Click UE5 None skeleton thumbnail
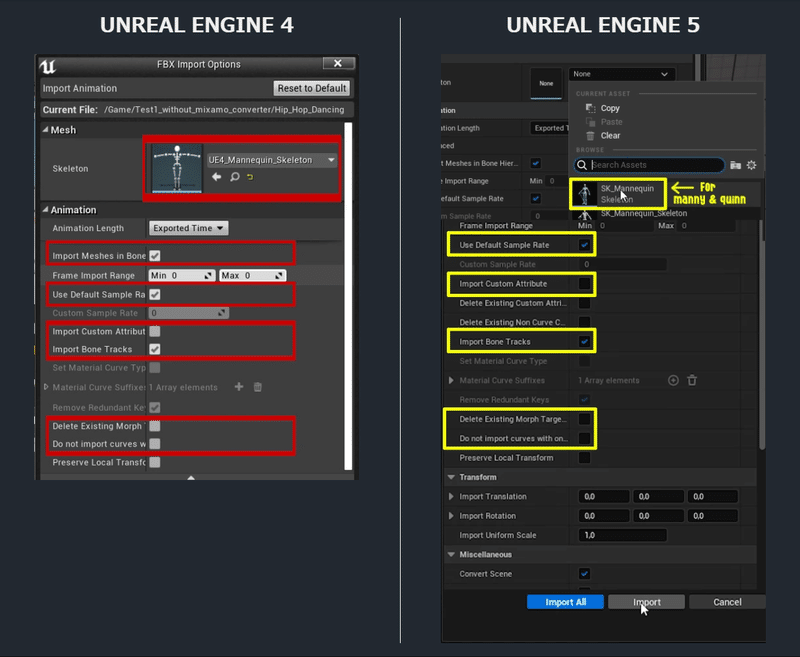Screen dimensions: 800x657 point(546,84)
